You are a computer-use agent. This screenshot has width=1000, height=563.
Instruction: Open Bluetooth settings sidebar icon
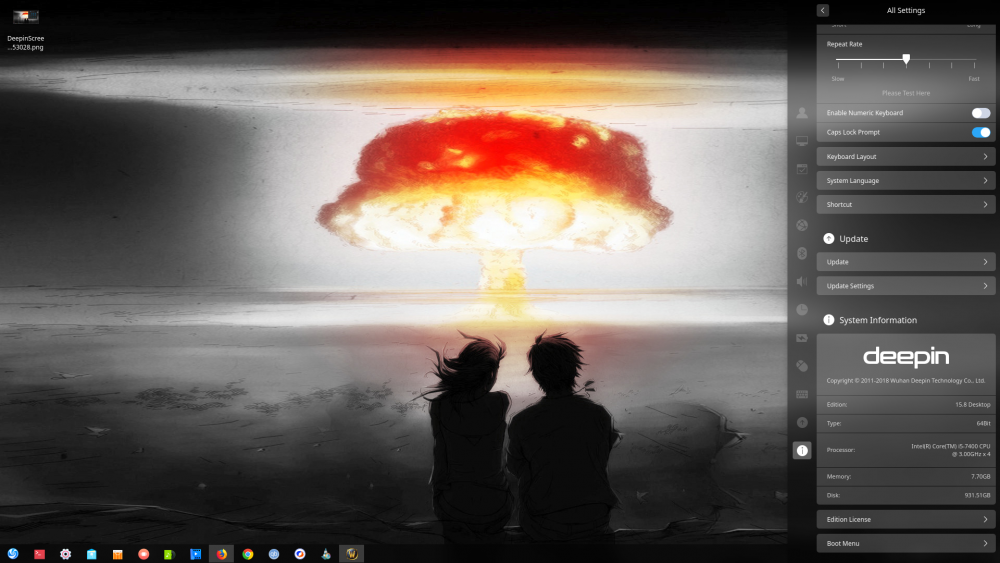pos(802,253)
